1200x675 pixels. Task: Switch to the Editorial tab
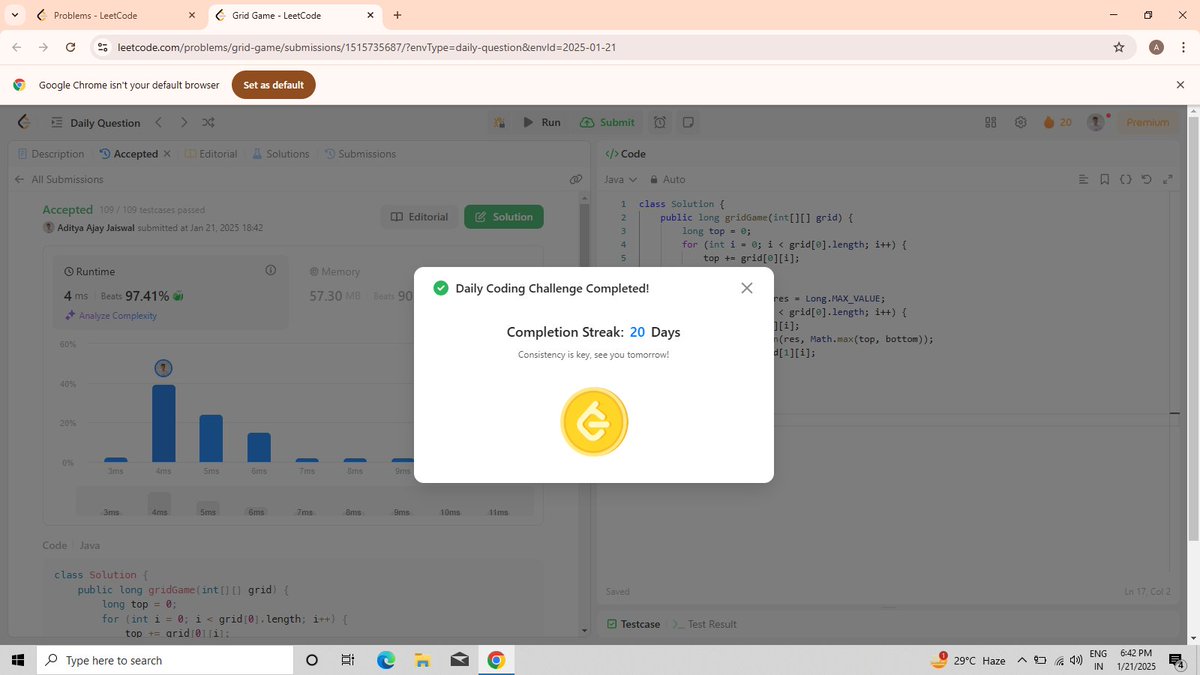[211, 154]
